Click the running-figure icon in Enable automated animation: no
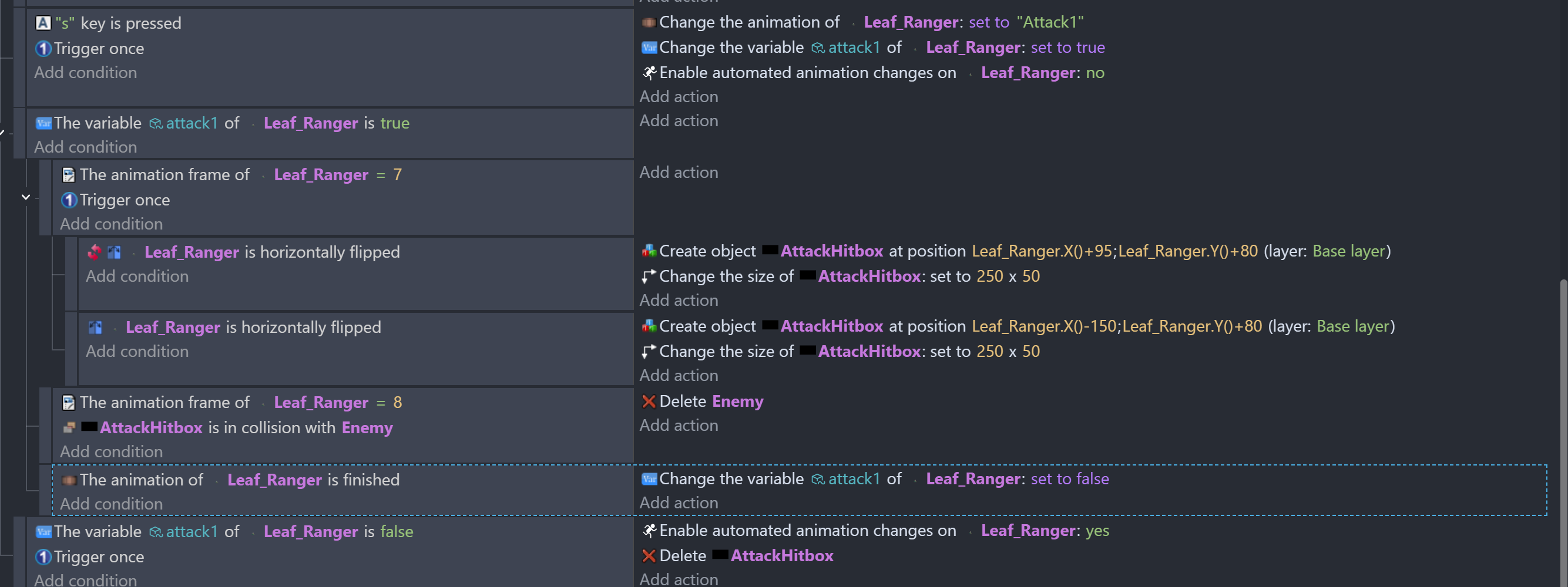The width and height of the screenshot is (1568, 587). [649, 73]
